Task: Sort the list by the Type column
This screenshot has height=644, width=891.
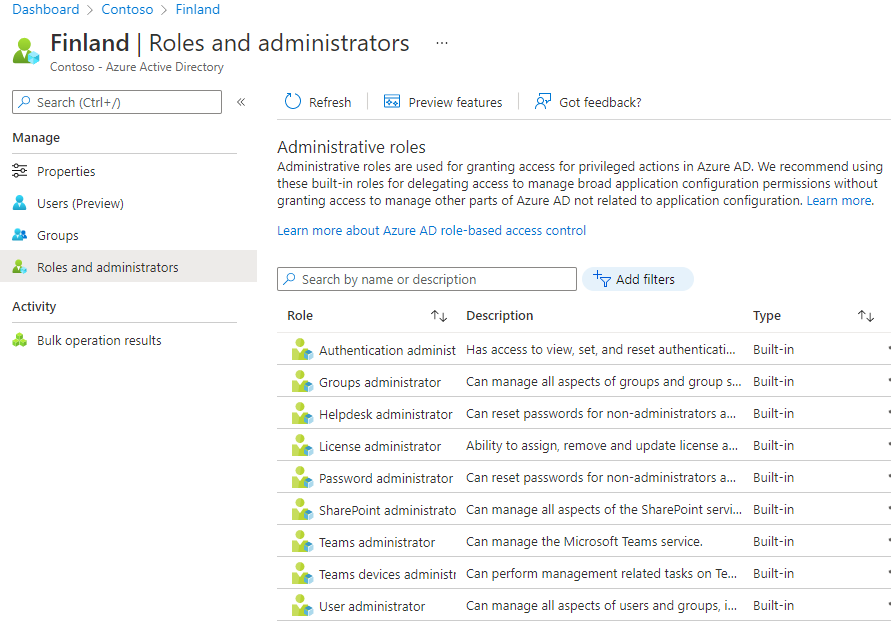Action: (865, 316)
